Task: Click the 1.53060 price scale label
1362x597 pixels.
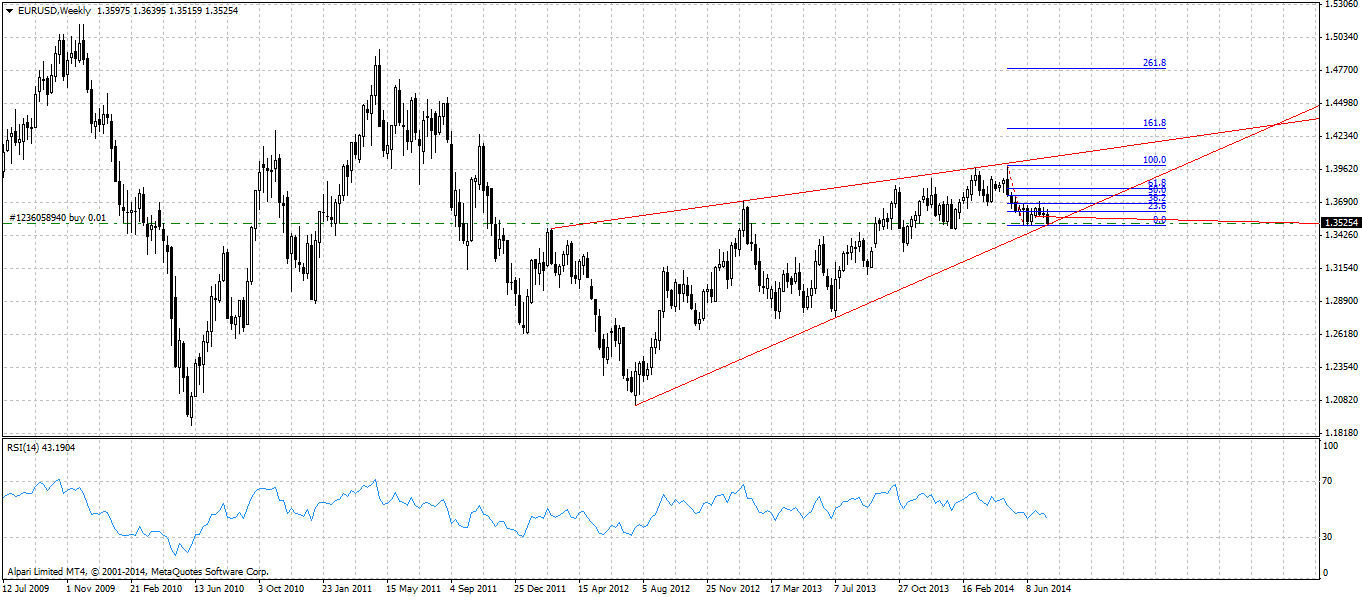Action: coord(1339,5)
